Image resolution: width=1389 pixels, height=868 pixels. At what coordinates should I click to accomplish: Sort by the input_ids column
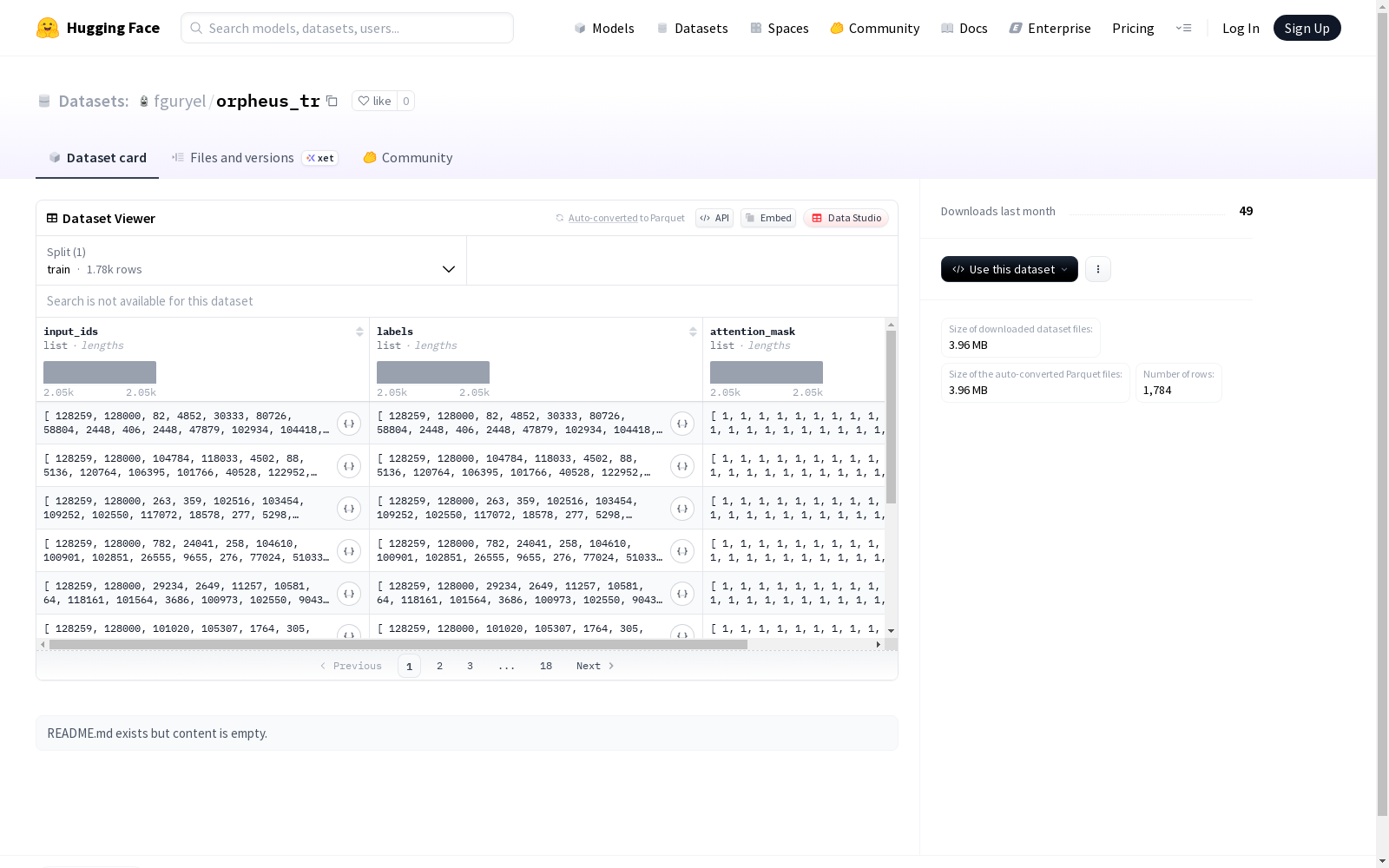pos(359,332)
